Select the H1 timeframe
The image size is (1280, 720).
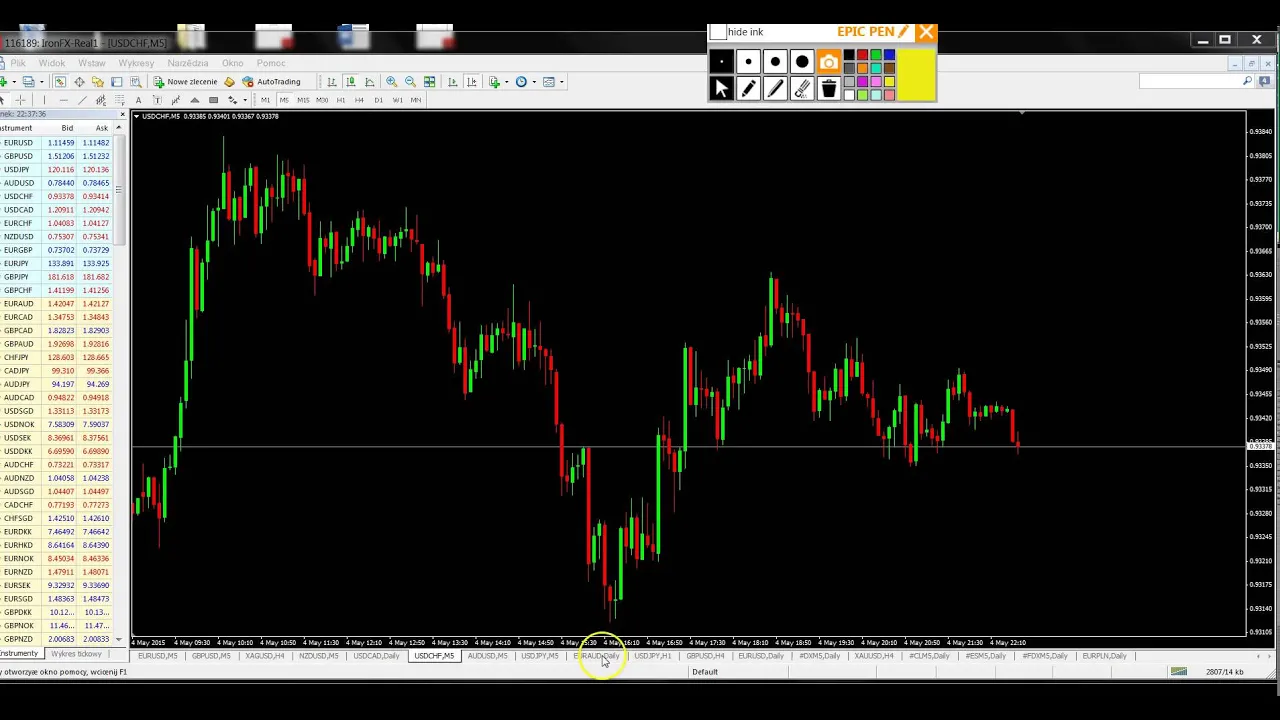click(x=341, y=100)
